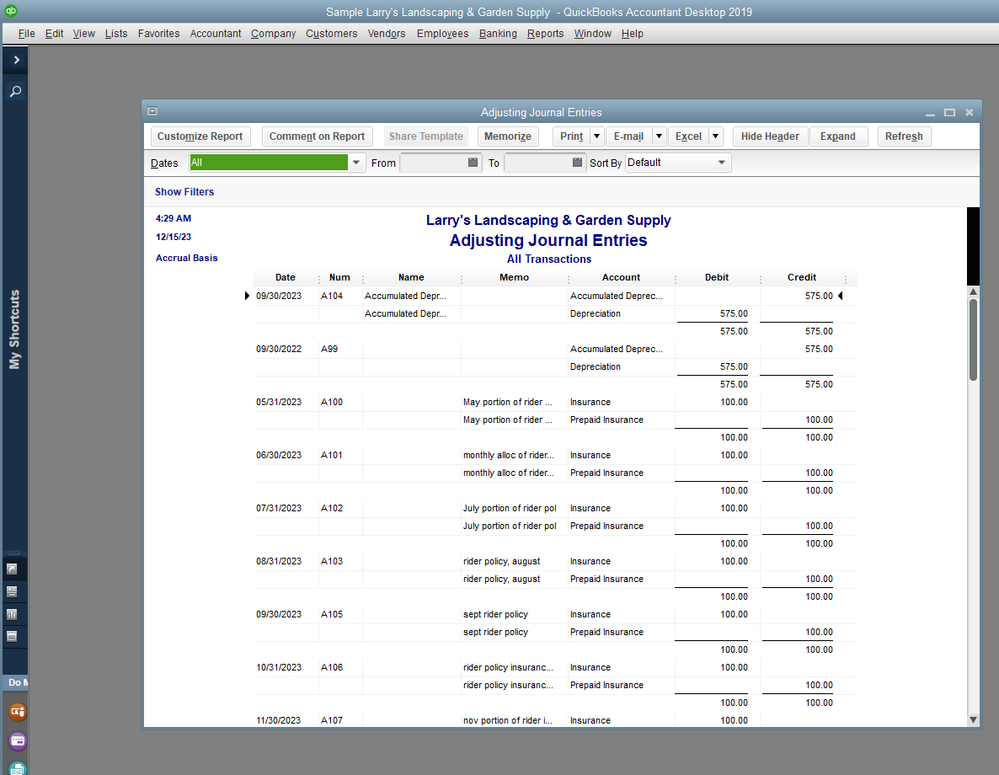Open the Reports menu
Viewport: 999px width, 775px height.
(545, 33)
